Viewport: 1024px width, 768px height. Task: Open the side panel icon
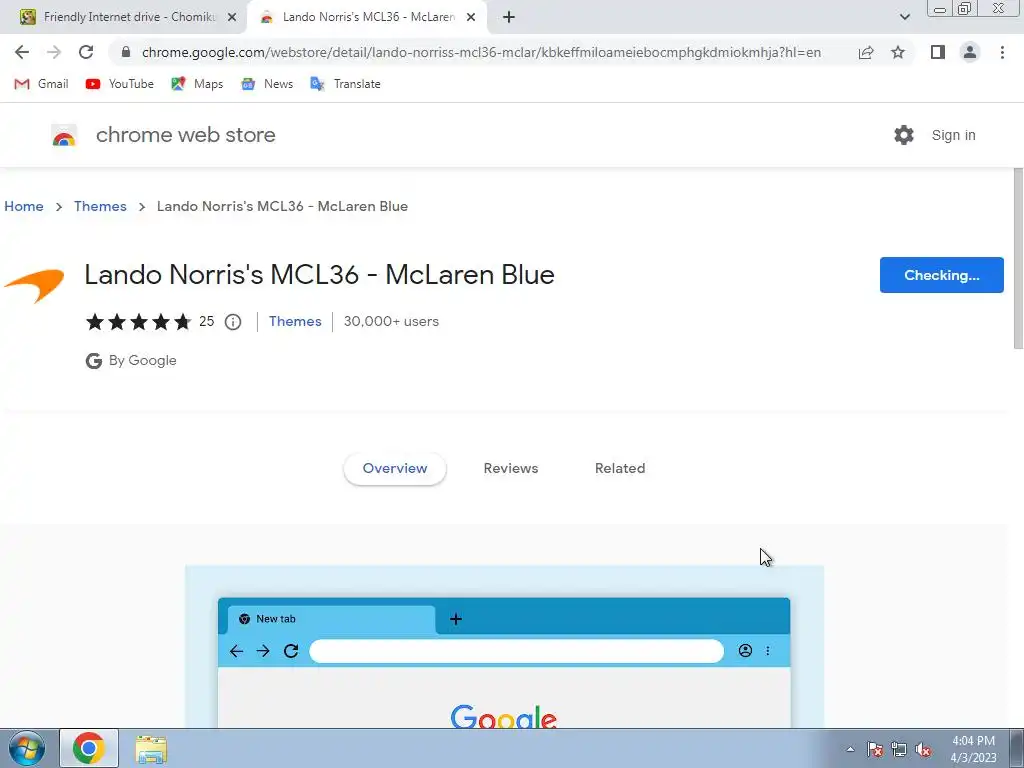tap(938, 52)
